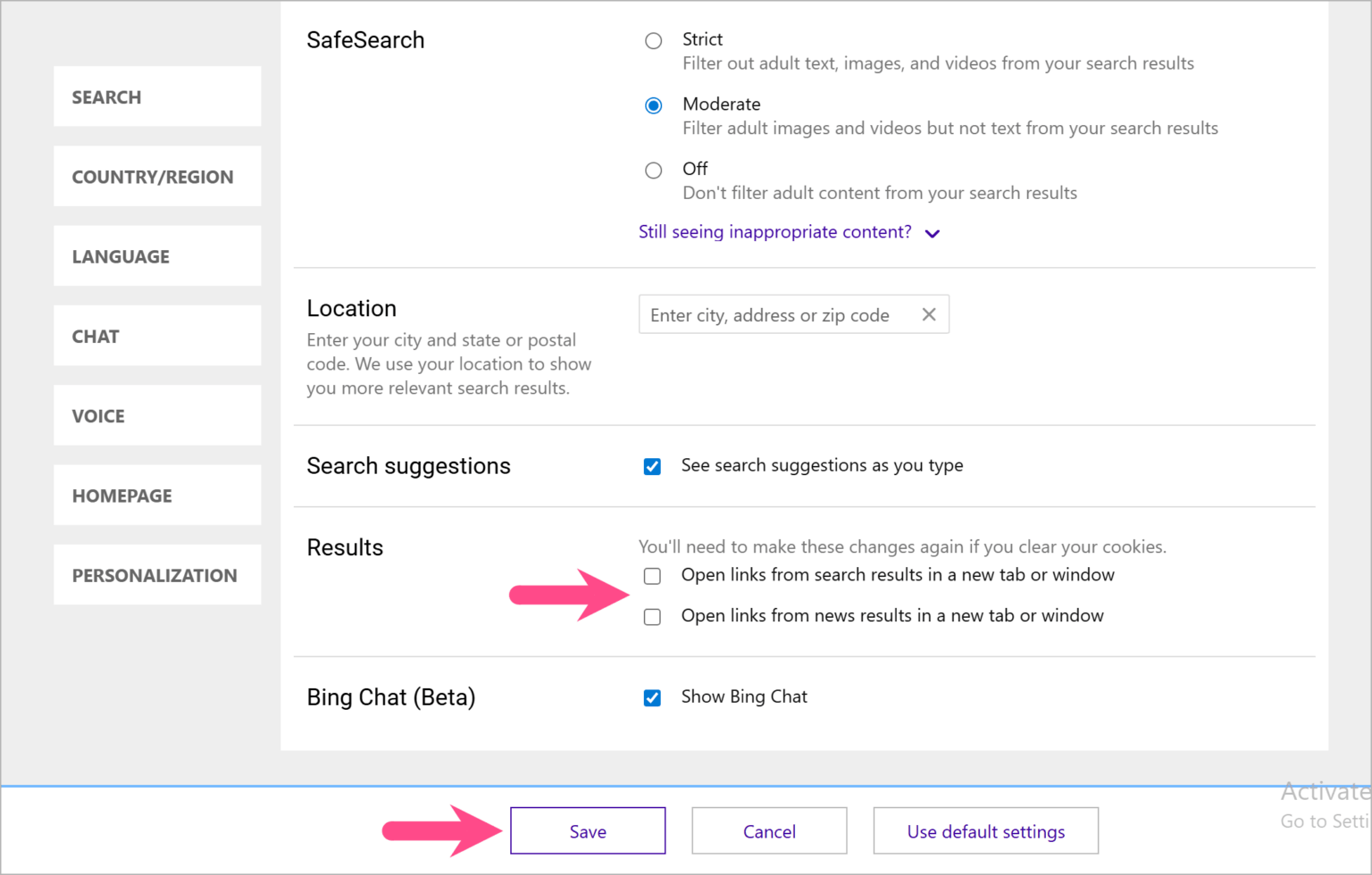
Task: Save the search settings
Action: [x=587, y=830]
